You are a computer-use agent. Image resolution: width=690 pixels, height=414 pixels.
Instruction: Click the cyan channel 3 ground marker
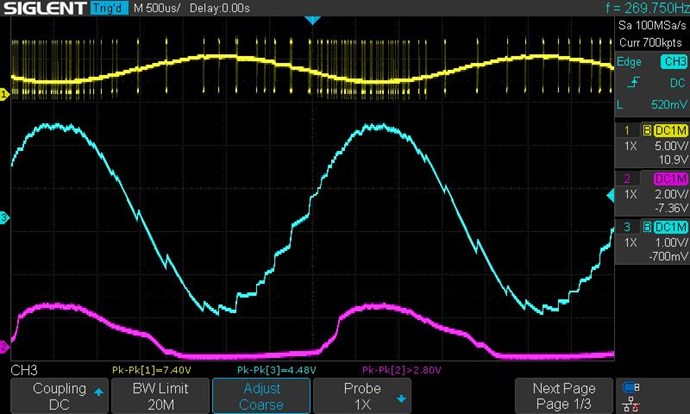pyautogui.click(x=4, y=217)
